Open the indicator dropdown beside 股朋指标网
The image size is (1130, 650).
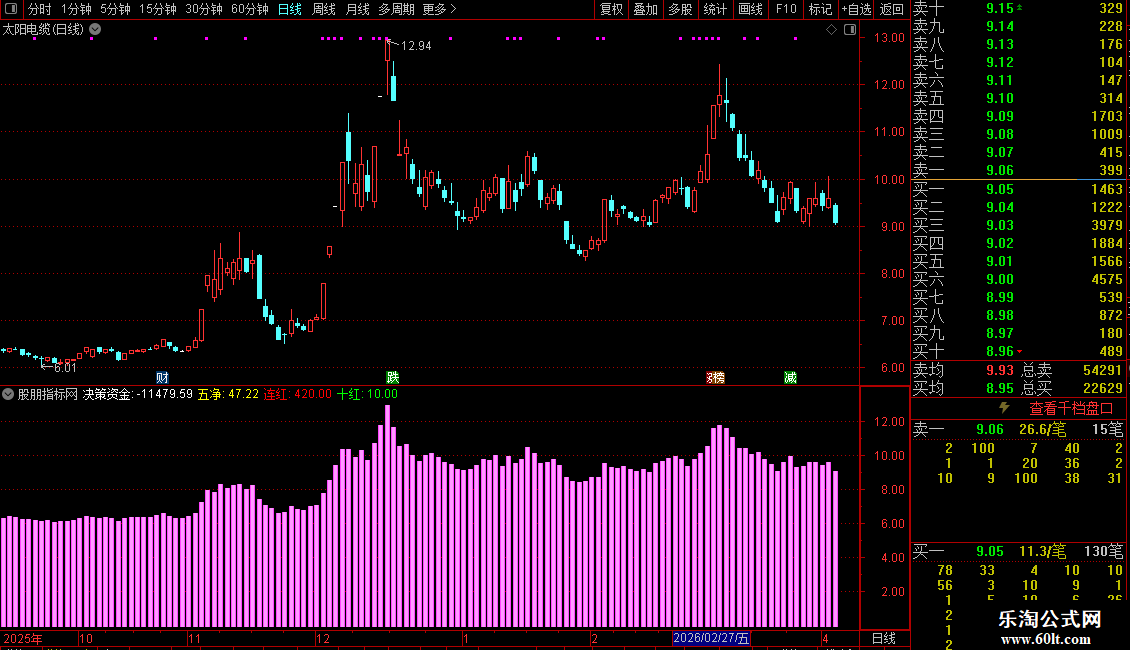[8, 394]
